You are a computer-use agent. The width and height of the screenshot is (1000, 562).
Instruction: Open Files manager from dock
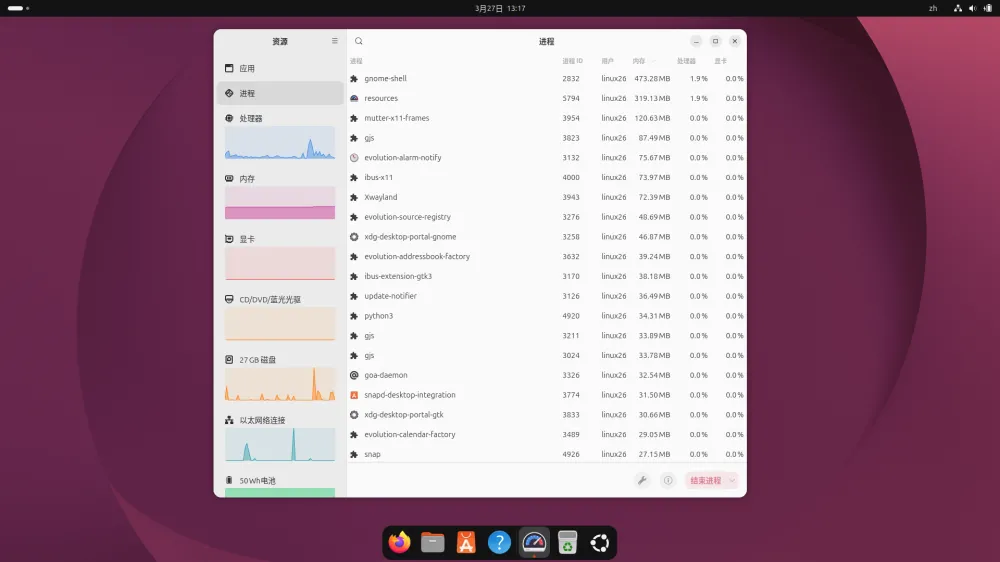(x=432, y=543)
